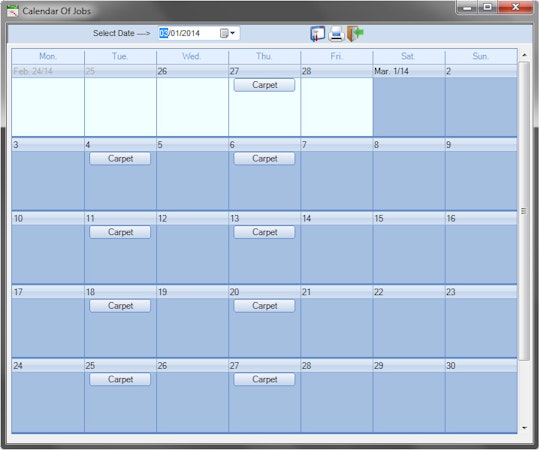Select day 9 in the calendar
The image size is (539, 450).
point(481,174)
